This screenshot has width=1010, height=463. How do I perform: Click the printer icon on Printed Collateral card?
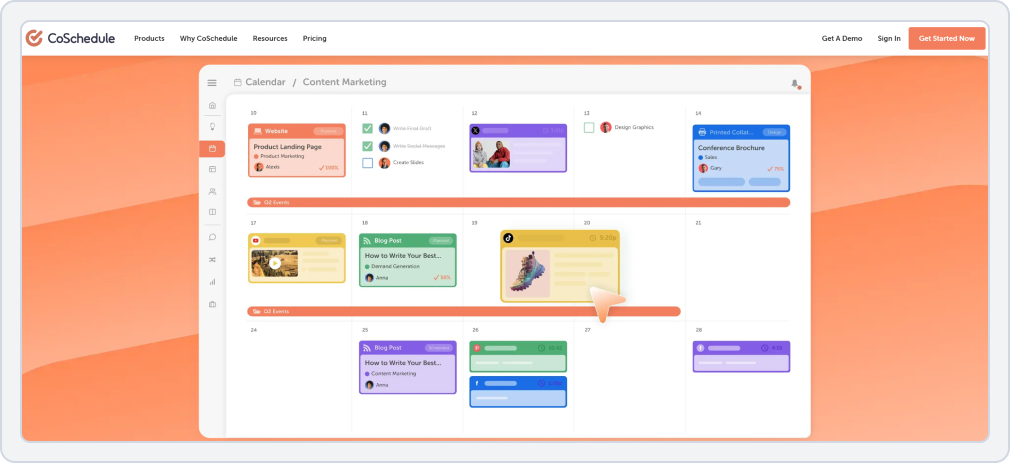(x=702, y=132)
